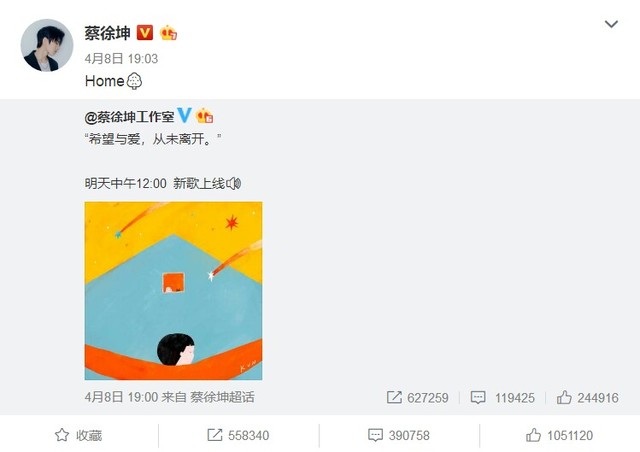
Task: Click the blue V badge of 蔡徐坤工作室
Action: tap(184, 116)
